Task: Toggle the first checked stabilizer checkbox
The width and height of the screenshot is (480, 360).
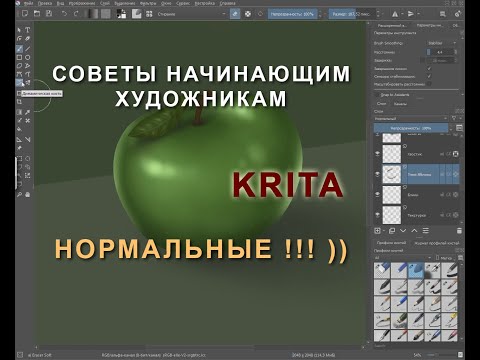Action: point(429,68)
